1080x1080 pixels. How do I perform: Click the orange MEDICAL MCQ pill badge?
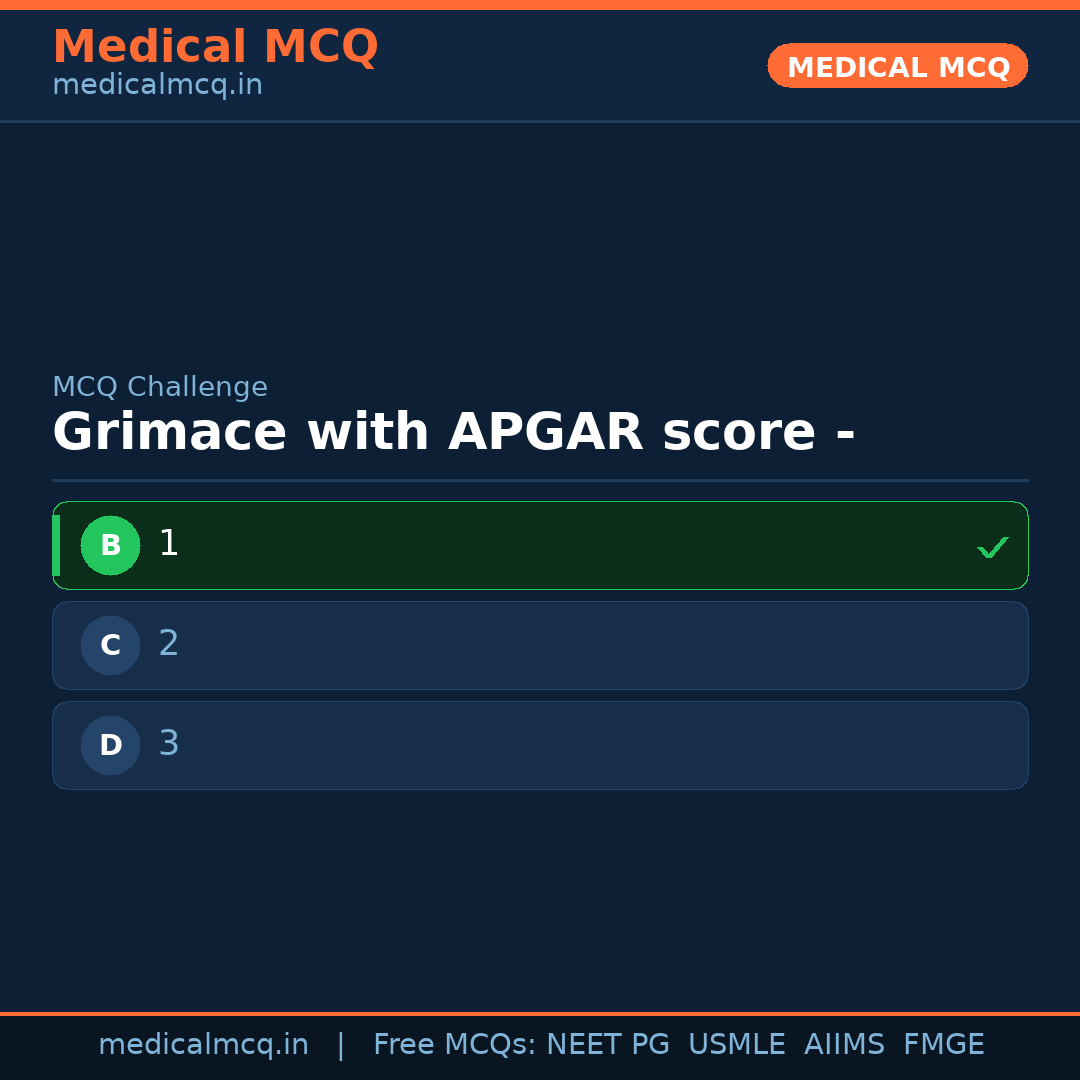click(x=897, y=66)
